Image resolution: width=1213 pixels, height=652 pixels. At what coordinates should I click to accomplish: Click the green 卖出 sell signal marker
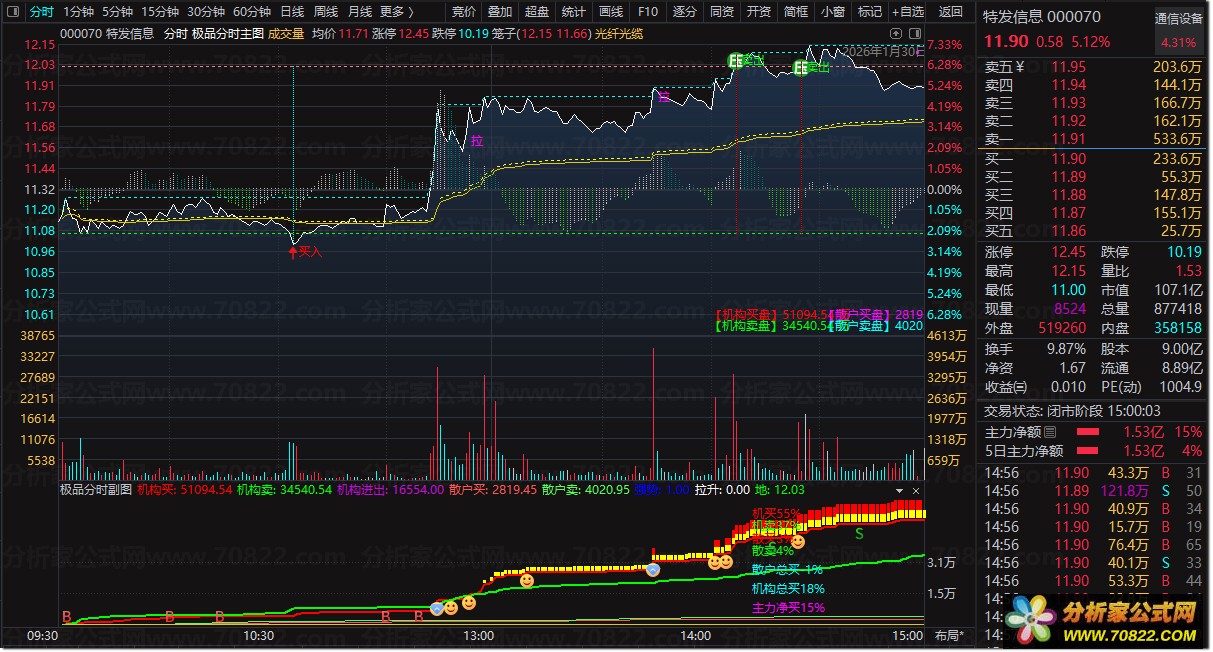[x=802, y=68]
